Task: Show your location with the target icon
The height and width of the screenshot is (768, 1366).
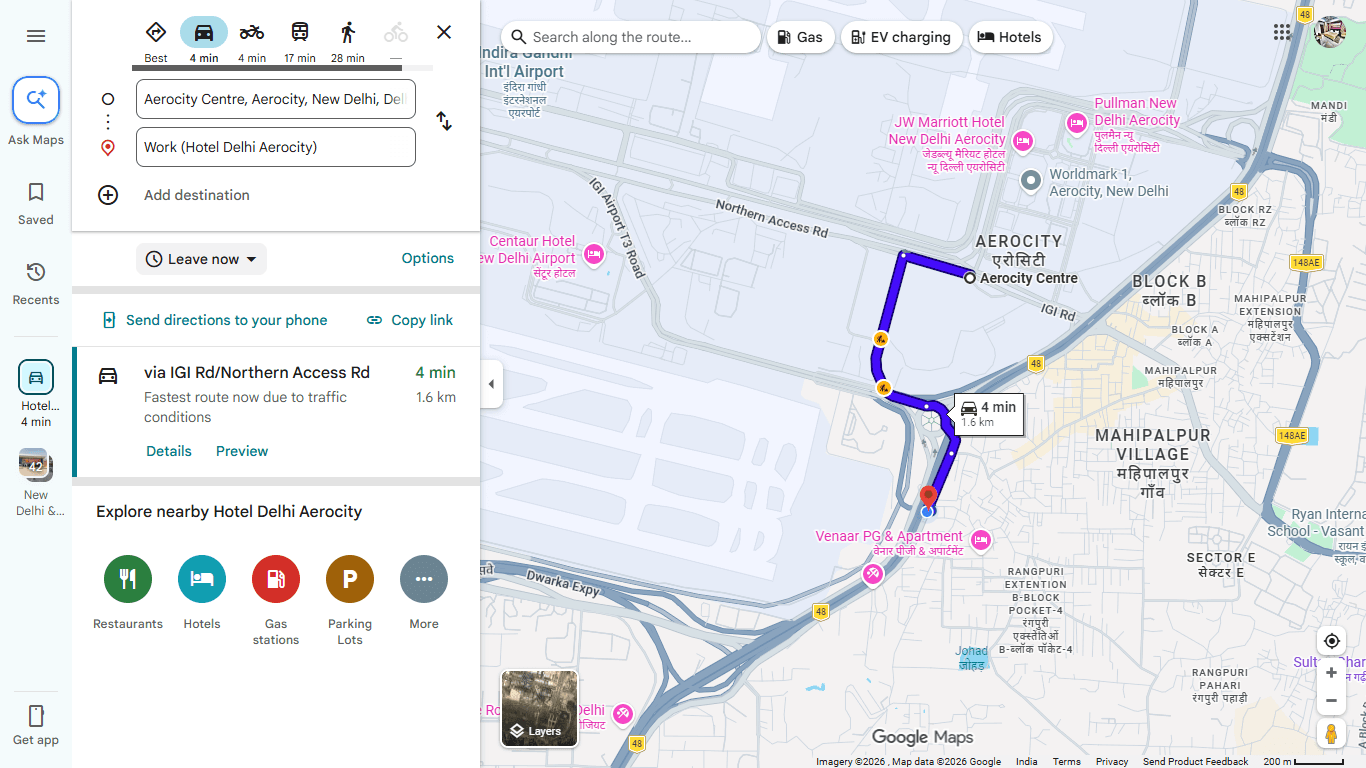Action: coord(1331,641)
